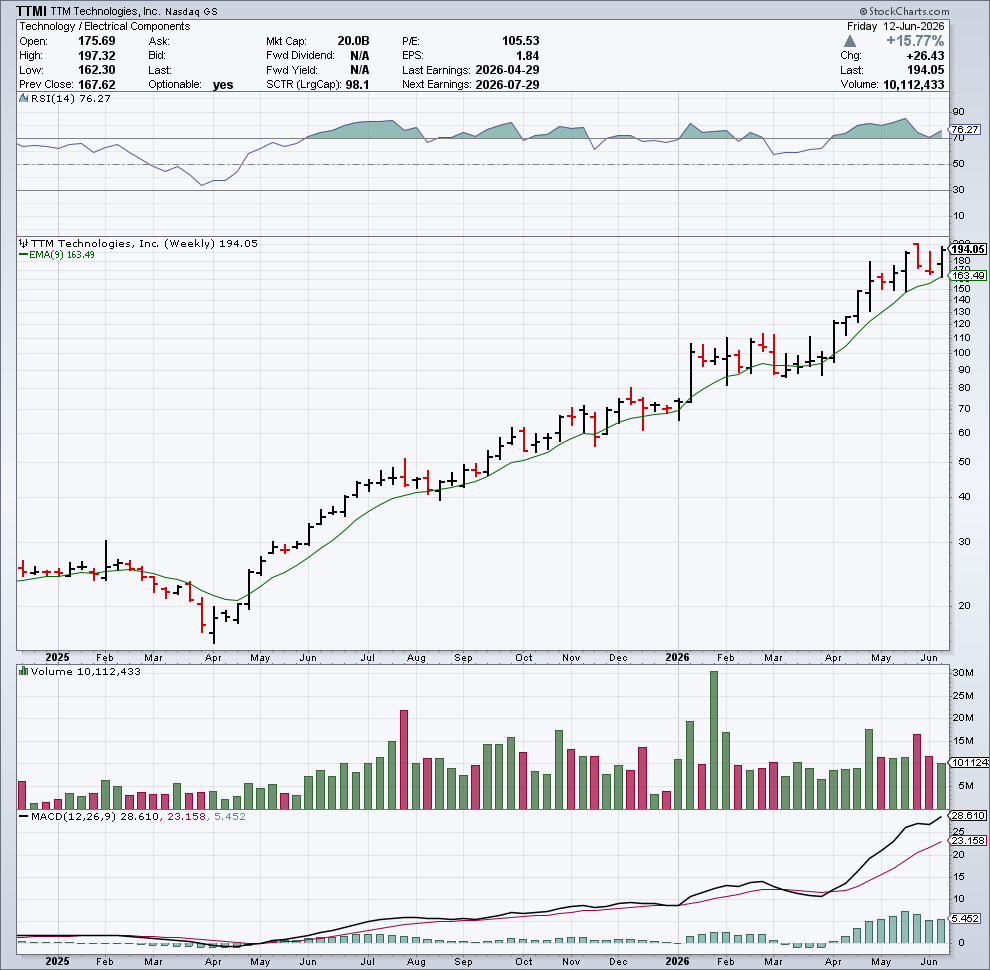Click the SCTR (LrgCap) value 98.1
Image resolution: width=990 pixels, height=970 pixels.
357,85
